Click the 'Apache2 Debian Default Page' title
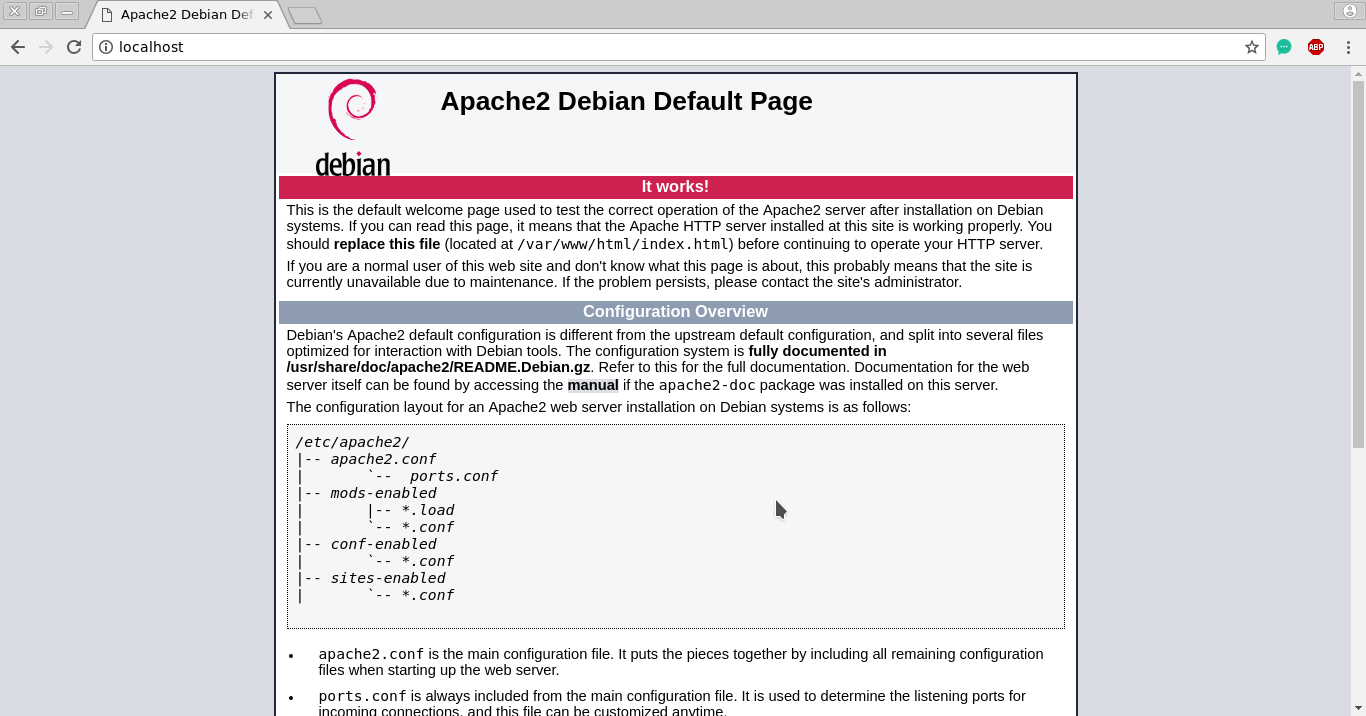This screenshot has width=1366, height=716. pyautogui.click(x=626, y=101)
